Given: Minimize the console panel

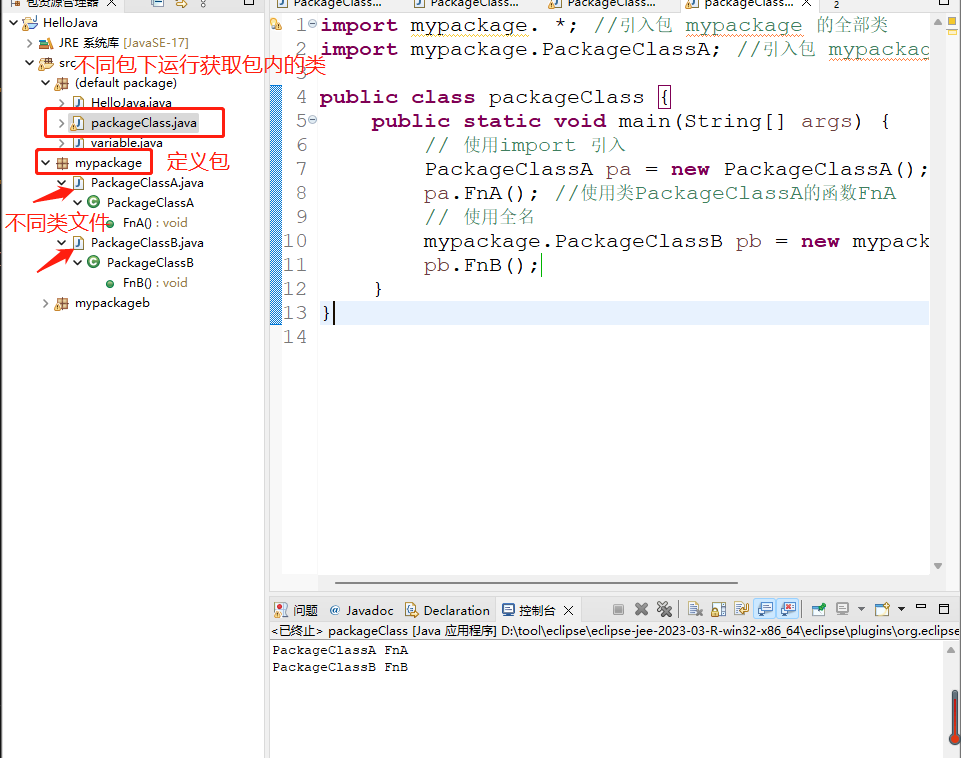Looking at the screenshot, I should point(921,607).
